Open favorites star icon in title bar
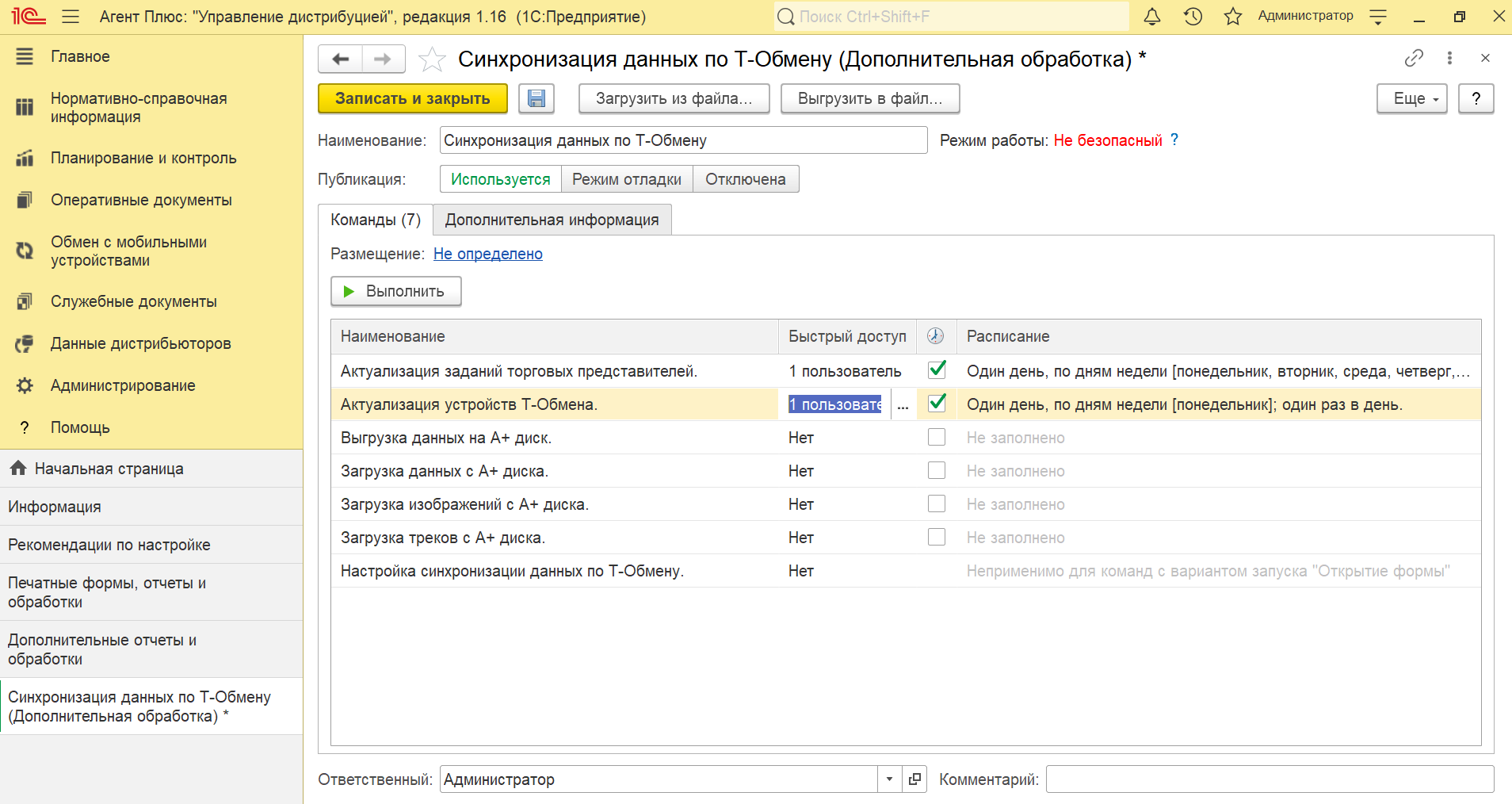This screenshot has height=804, width=1512. [x=1233, y=16]
